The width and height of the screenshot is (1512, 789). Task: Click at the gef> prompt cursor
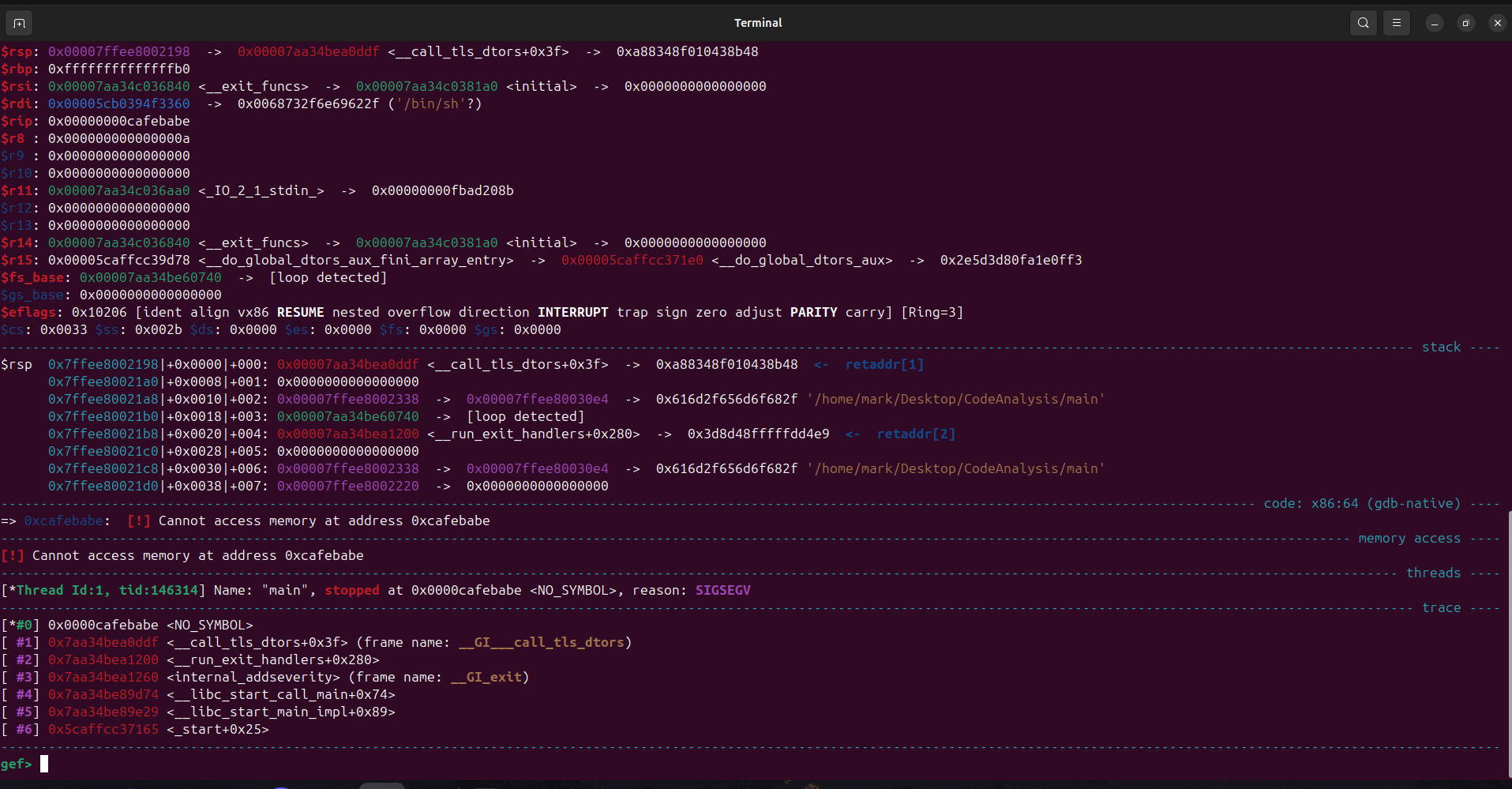pos(44,764)
